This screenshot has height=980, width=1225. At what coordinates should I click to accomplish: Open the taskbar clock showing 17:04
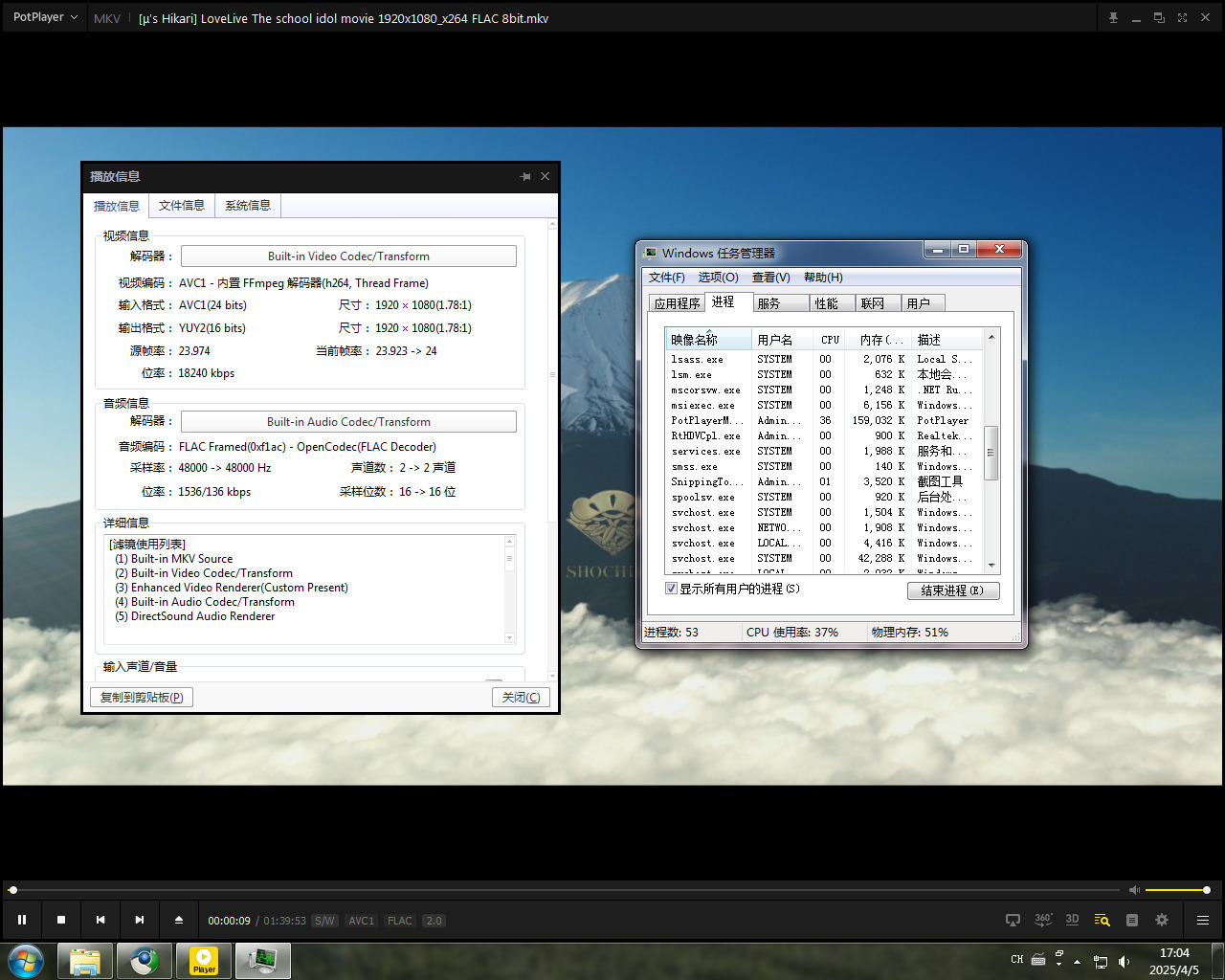click(x=1174, y=962)
